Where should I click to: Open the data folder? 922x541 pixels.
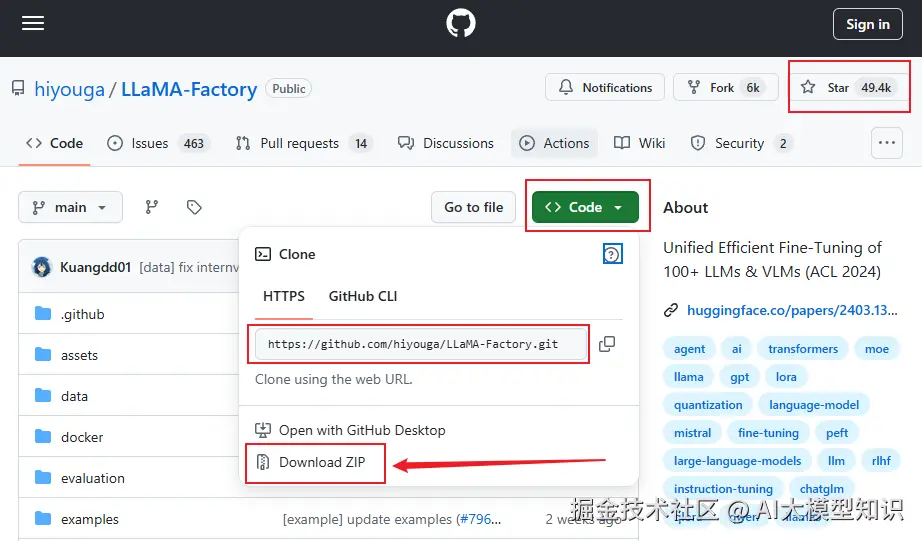(x=74, y=396)
